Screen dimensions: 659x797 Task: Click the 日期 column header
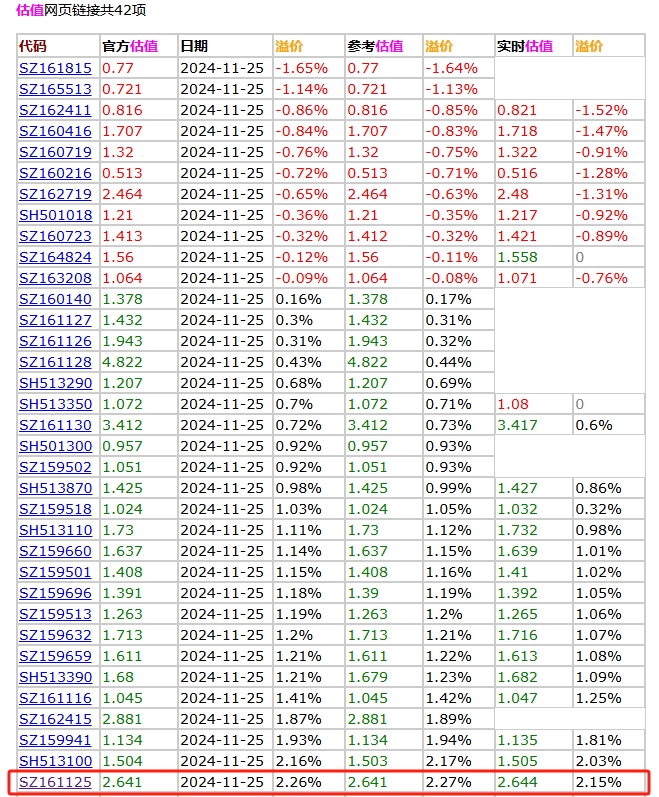pyautogui.click(x=194, y=46)
